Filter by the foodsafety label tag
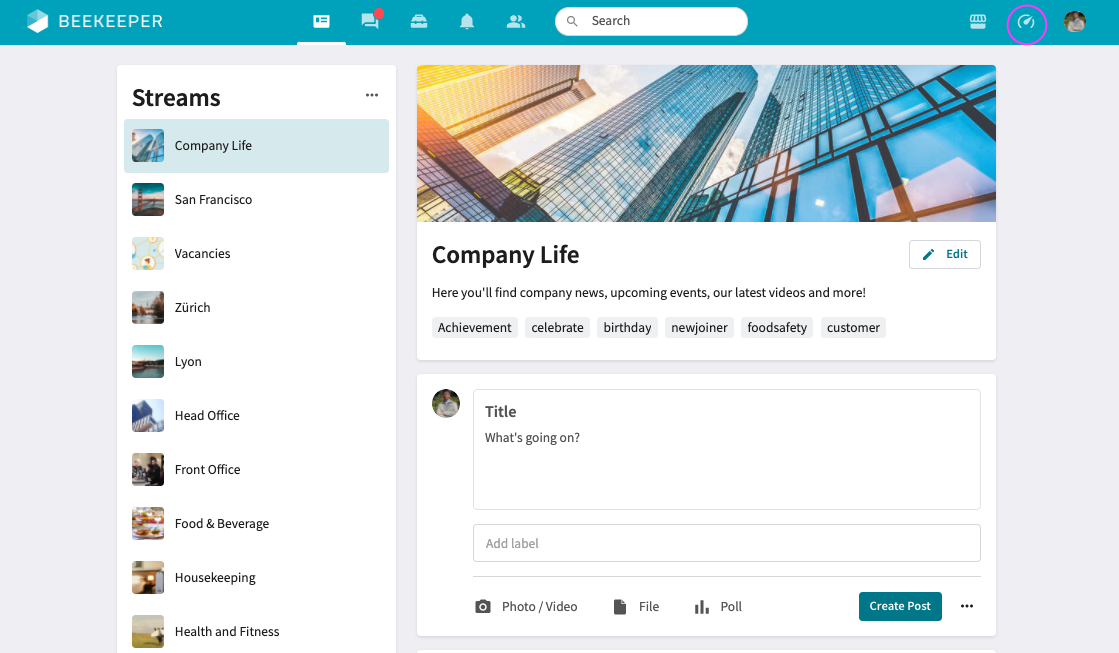 coord(777,327)
